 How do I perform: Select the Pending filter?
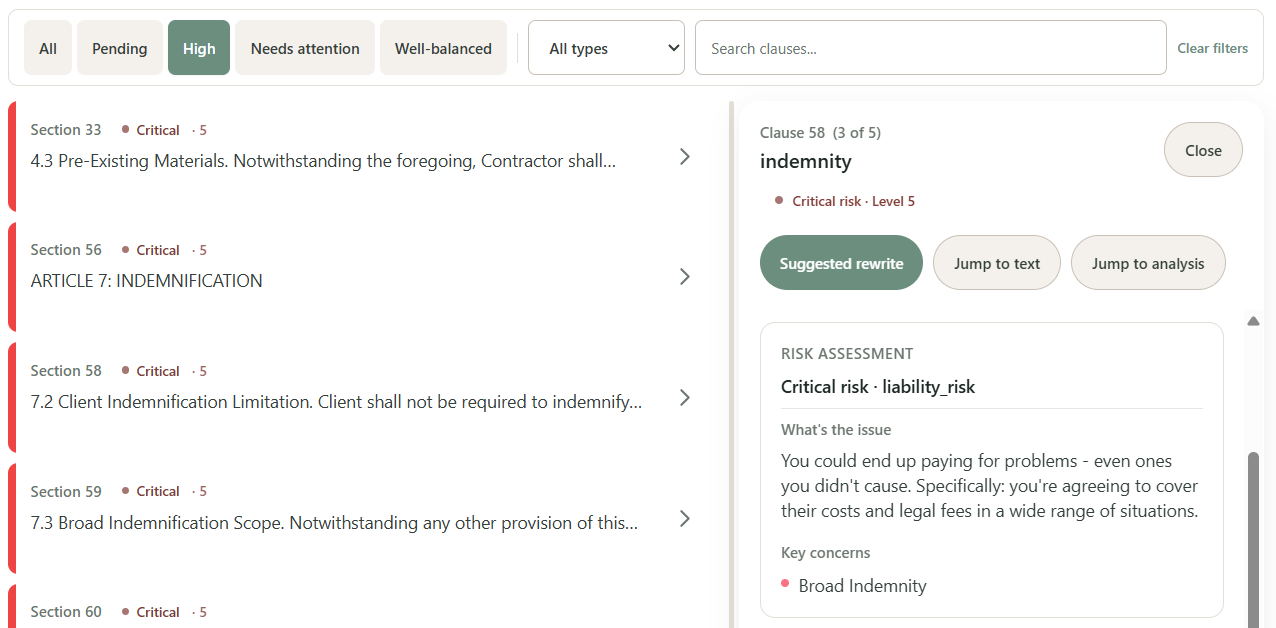point(119,47)
